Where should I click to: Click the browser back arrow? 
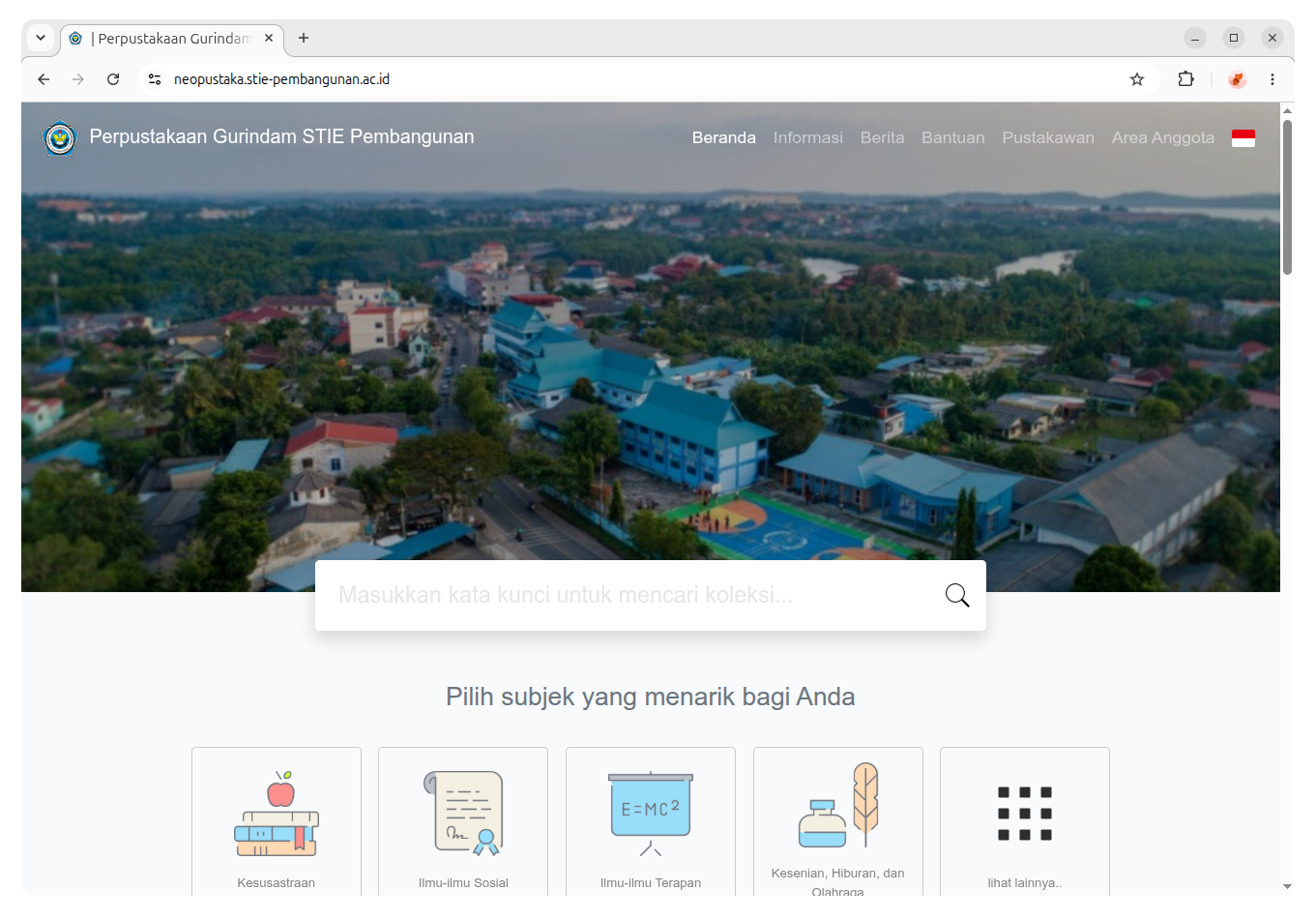tap(44, 79)
